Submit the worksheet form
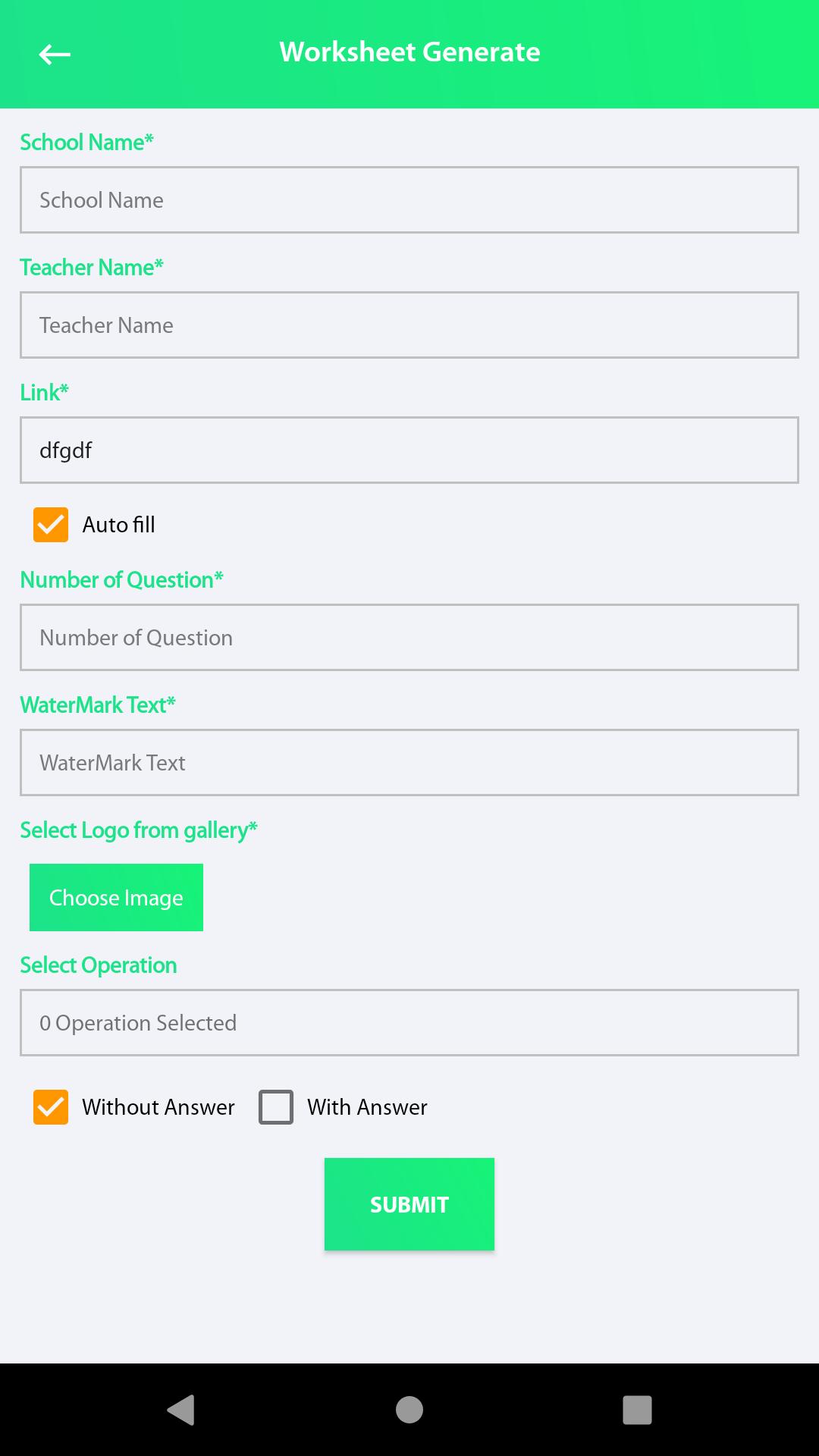Image resolution: width=819 pixels, height=1456 pixels. click(409, 1204)
